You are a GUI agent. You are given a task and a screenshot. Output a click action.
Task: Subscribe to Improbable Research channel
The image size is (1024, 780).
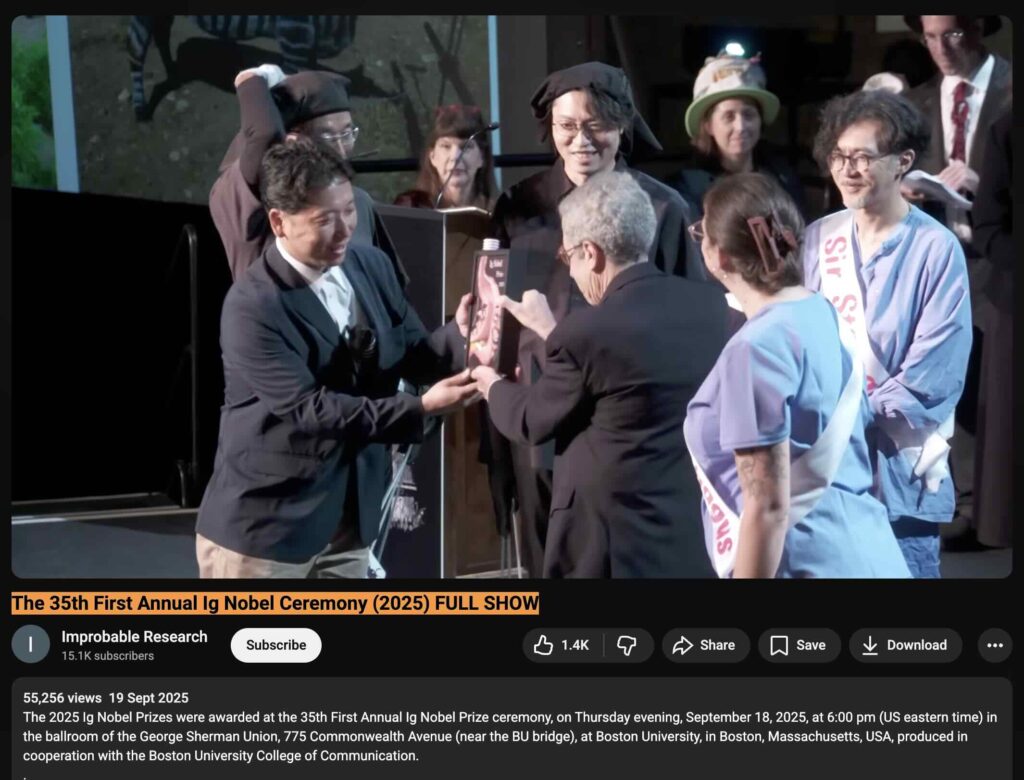[276, 645]
